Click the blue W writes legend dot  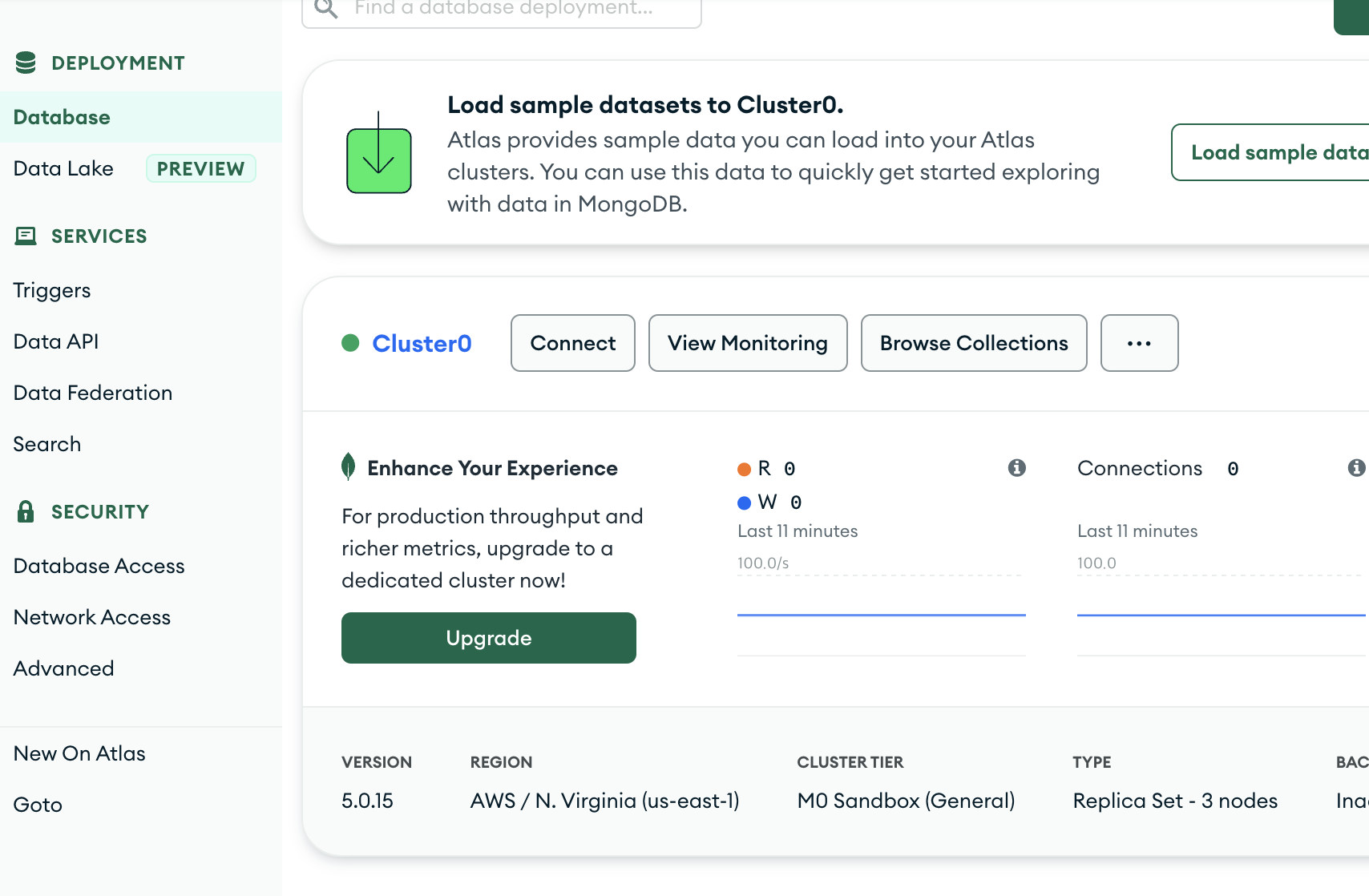(x=744, y=502)
